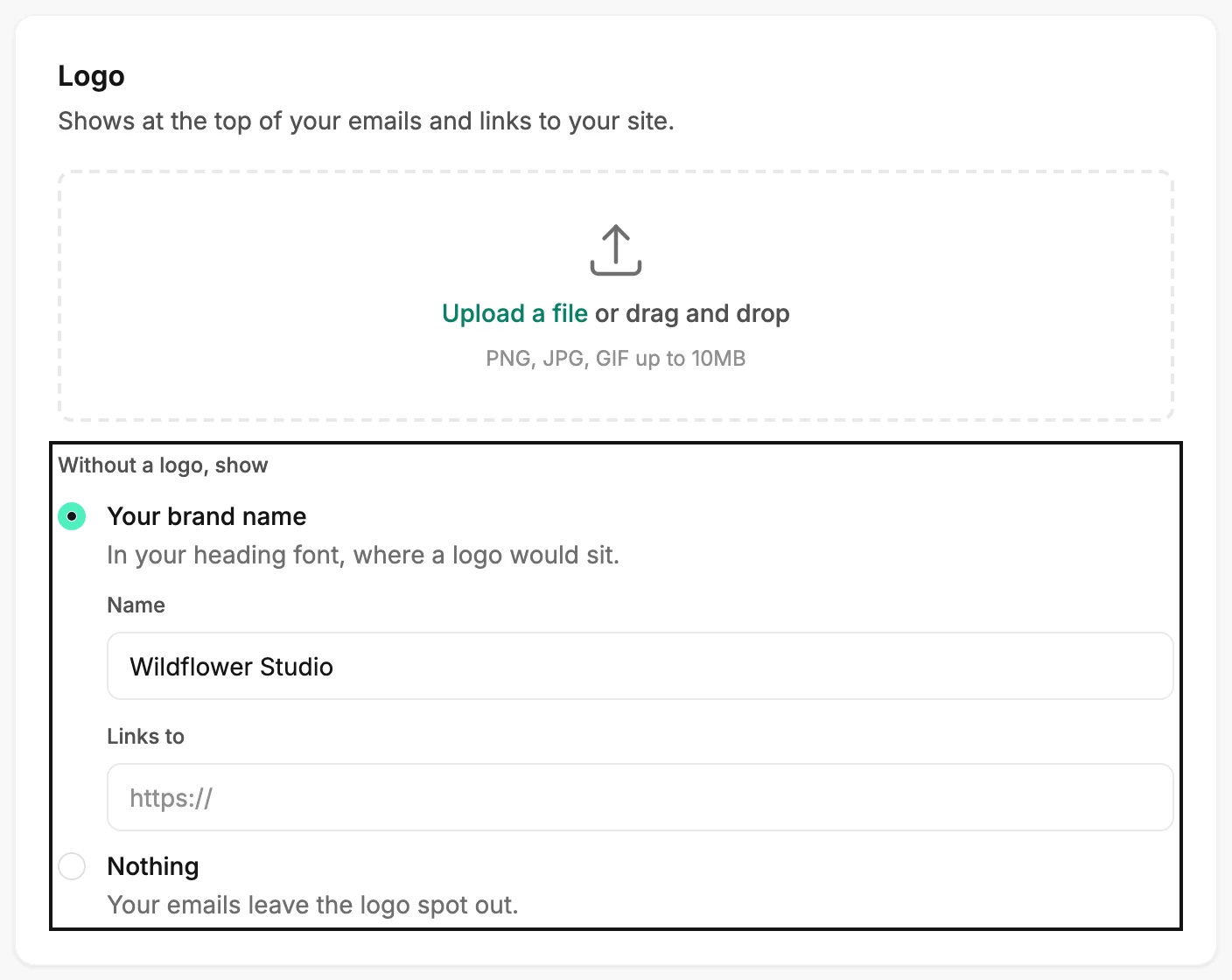The height and width of the screenshot is (980, 1232).
Task: Click the 'Links to' field label
Action: click(145, 737)
